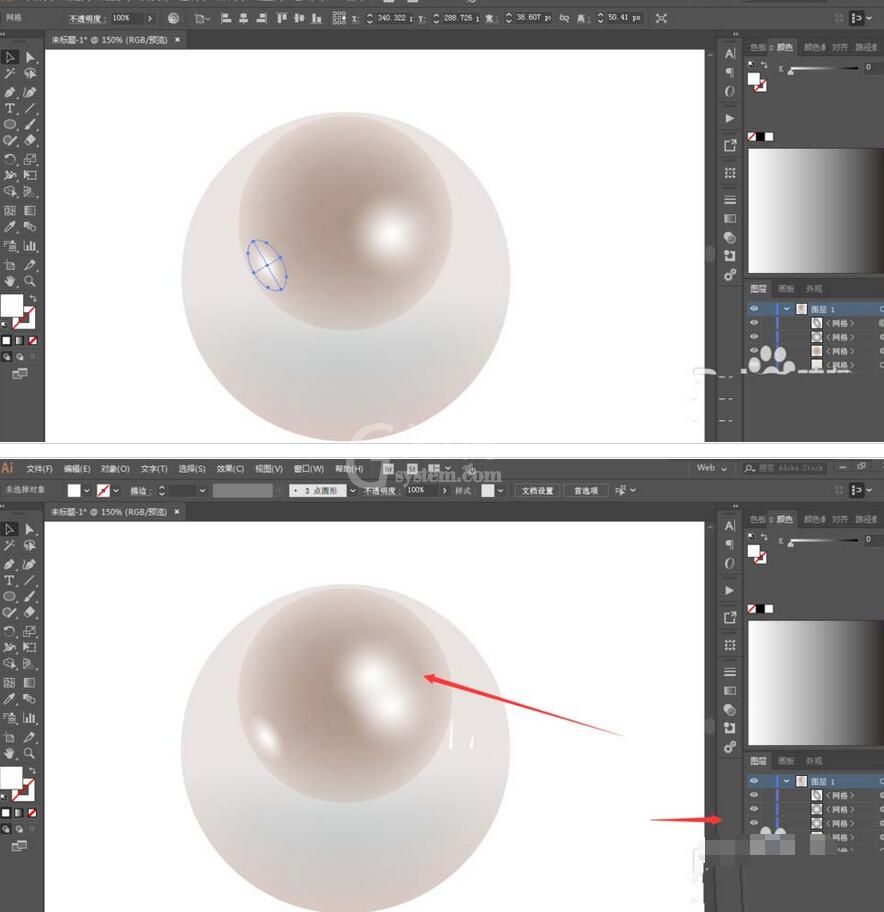This screenshot has width=884, height=912.
Task: Toggle visibility of 图层 1 in lower panel
Action: pyautogui.click(x=754, y=781)
